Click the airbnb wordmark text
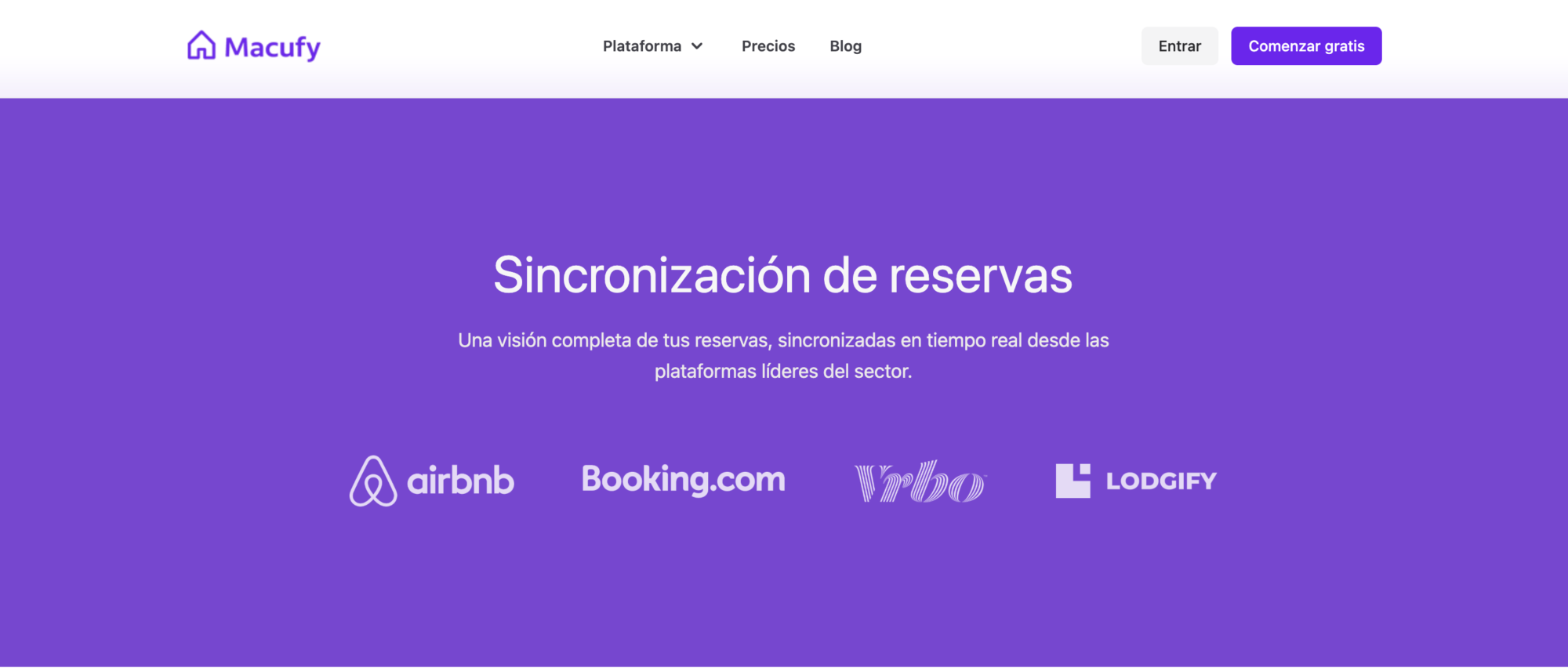This screenshot has height=668, width=1568. pyautogui.click(x=461, y=481)
